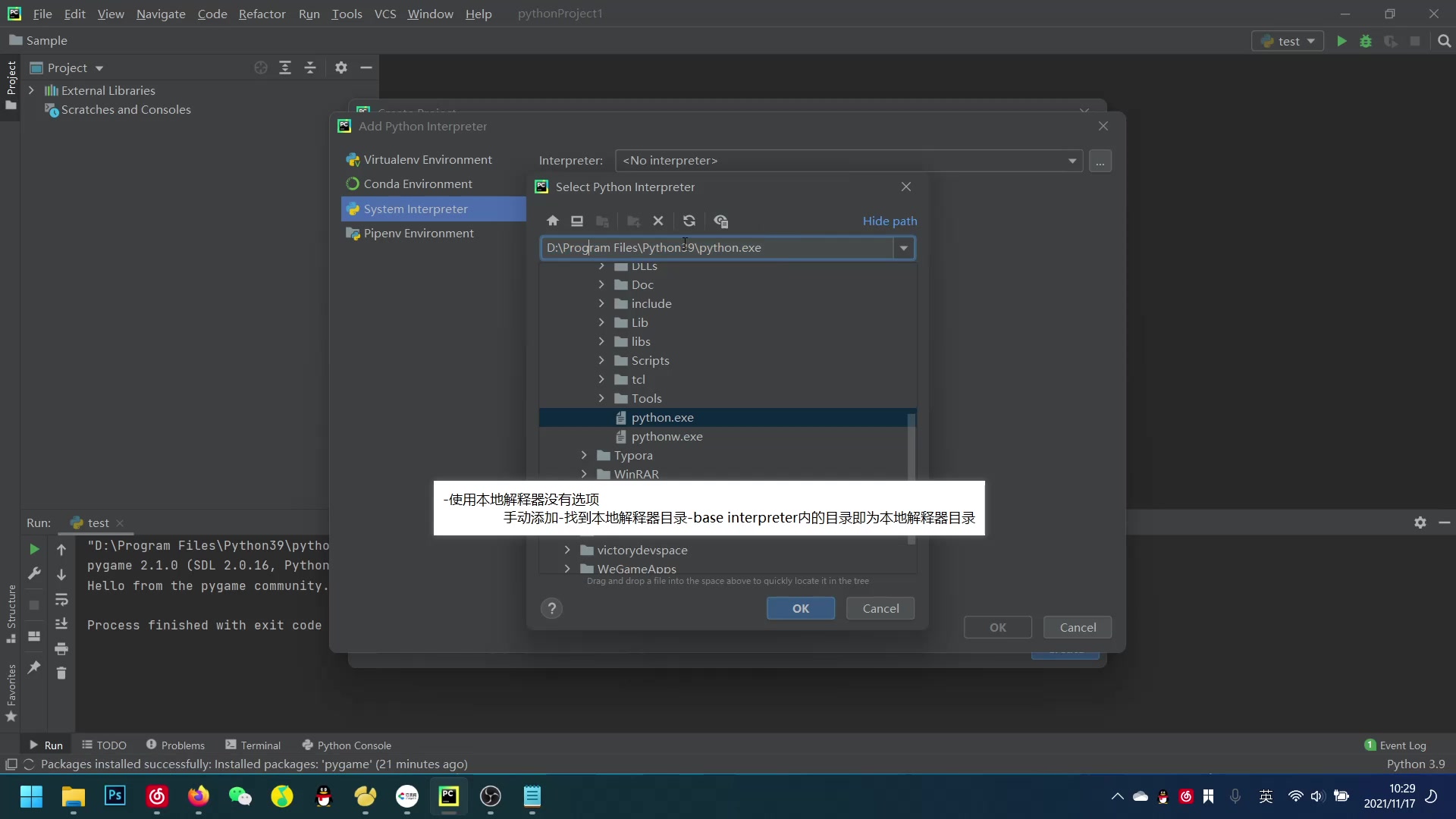Click OK to confirm interpreter selection

coord(800,608)
